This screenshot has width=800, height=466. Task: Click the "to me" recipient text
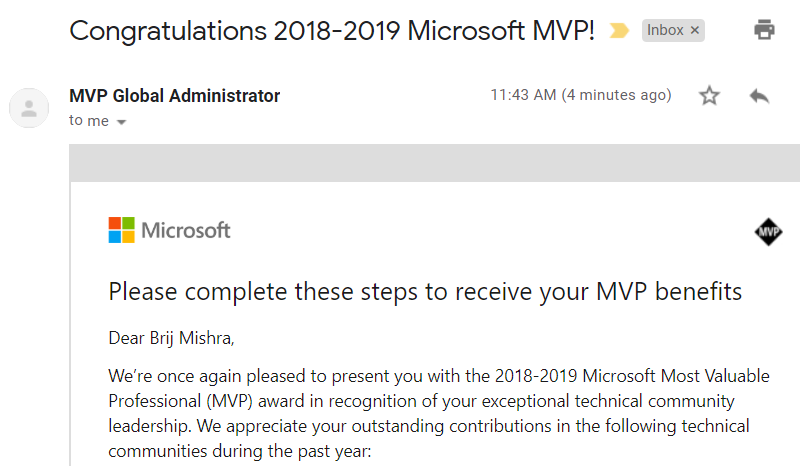[x=89, y=121]
